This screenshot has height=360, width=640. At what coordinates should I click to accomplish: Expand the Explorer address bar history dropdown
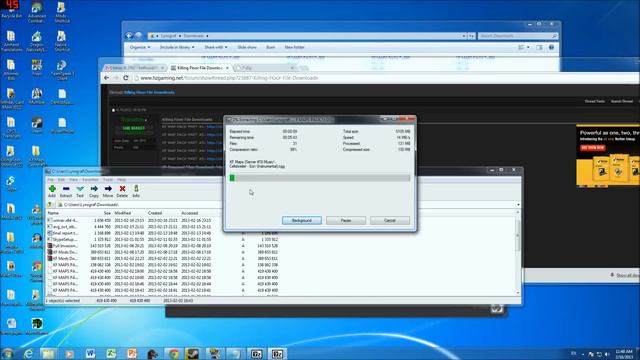[x=464, y=36]
